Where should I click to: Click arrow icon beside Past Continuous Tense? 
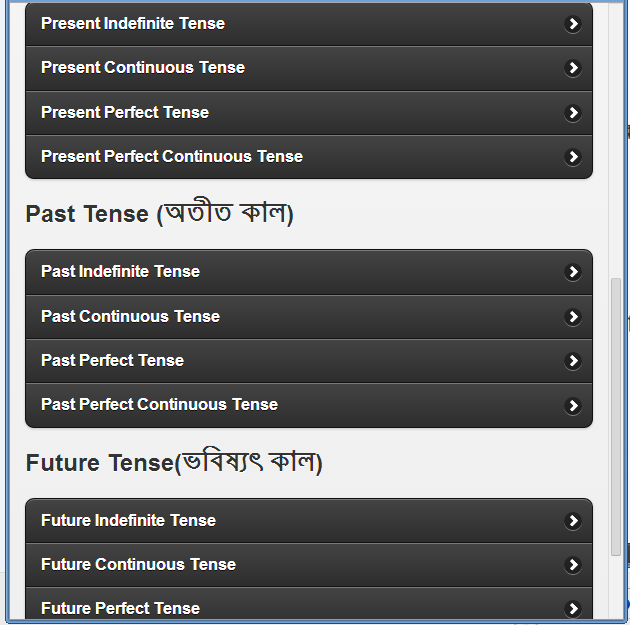[573, 317]
